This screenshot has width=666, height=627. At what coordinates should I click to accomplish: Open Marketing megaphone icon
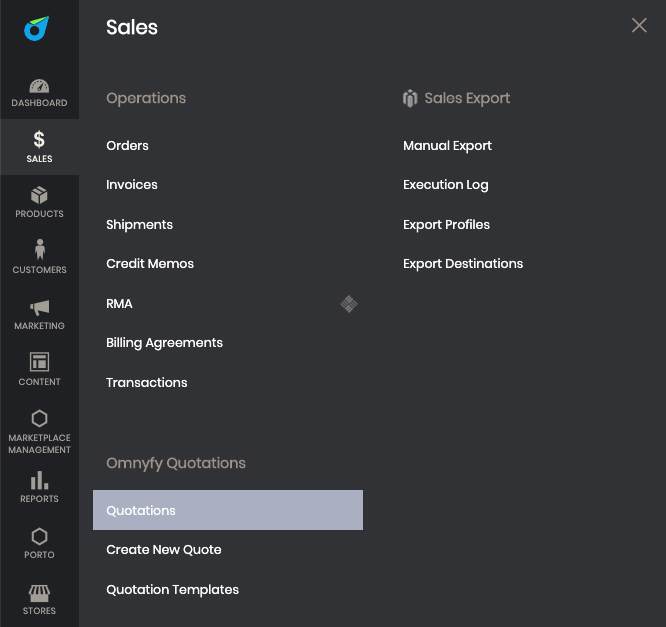39,307
